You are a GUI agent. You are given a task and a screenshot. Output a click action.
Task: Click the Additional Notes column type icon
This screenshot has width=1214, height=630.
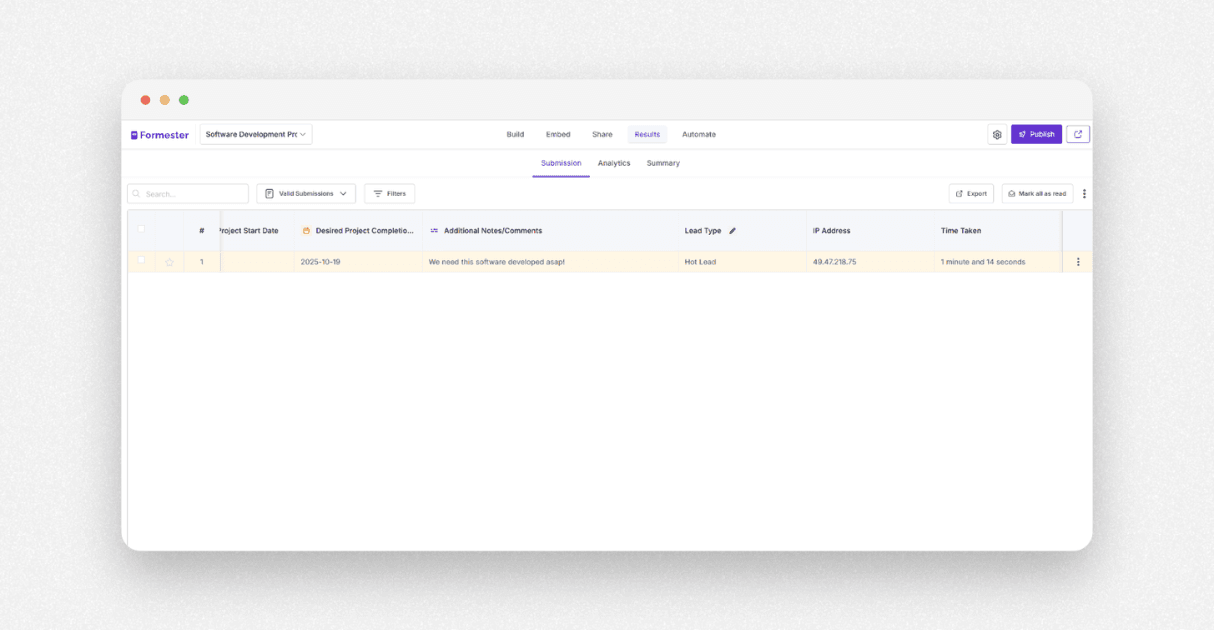tap(434, 231)
